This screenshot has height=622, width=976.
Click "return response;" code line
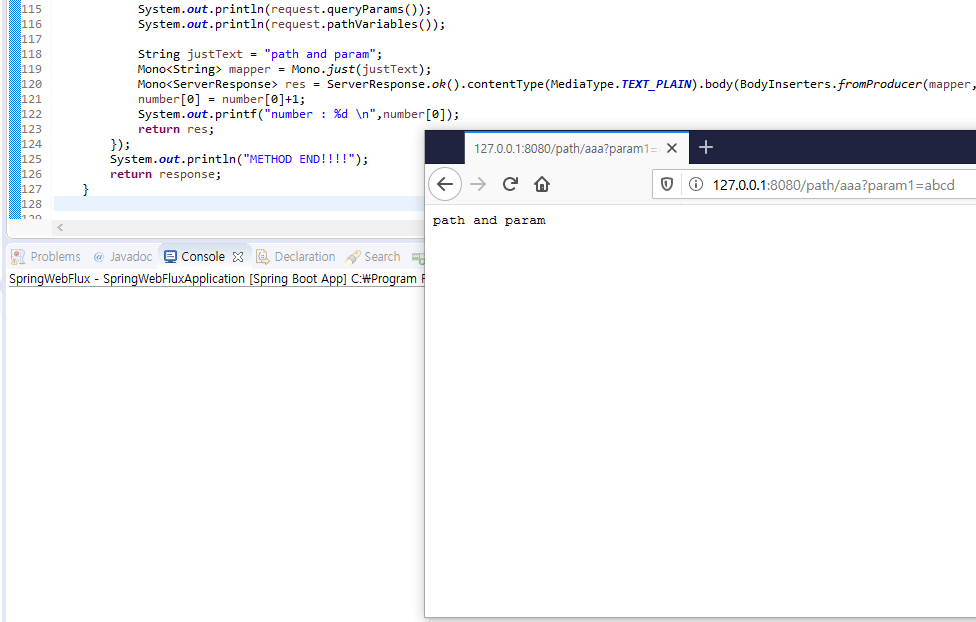tap(166, 174)
